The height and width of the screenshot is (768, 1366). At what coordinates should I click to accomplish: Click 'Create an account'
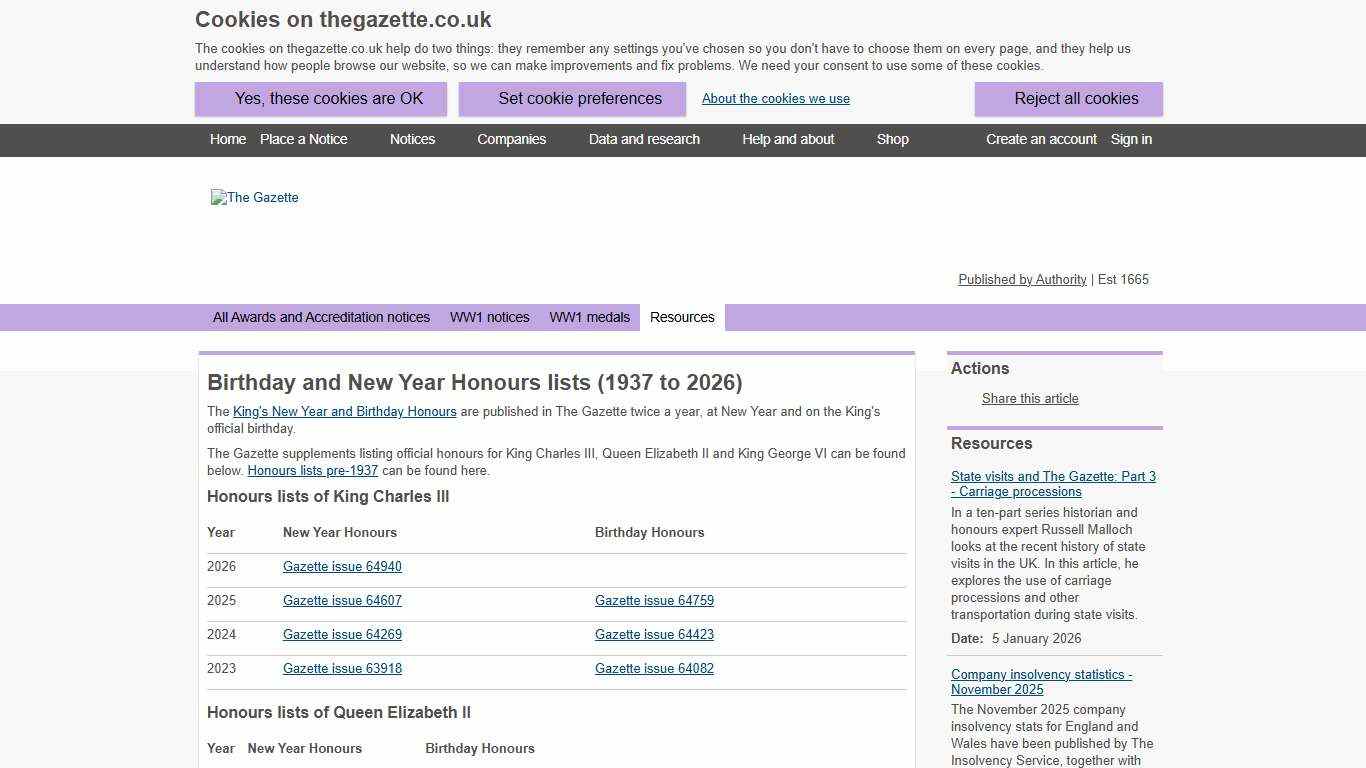1041,140
